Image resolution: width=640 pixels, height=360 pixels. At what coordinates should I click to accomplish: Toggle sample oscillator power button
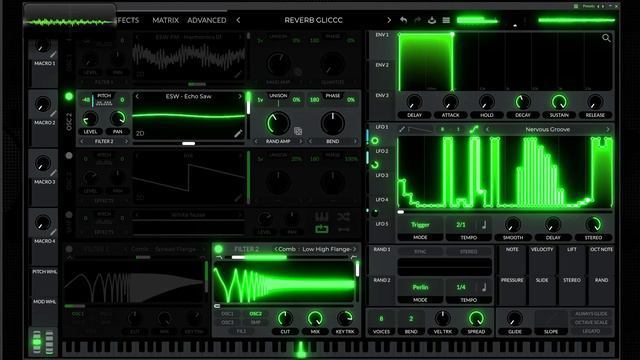click(x=69, y=215)
